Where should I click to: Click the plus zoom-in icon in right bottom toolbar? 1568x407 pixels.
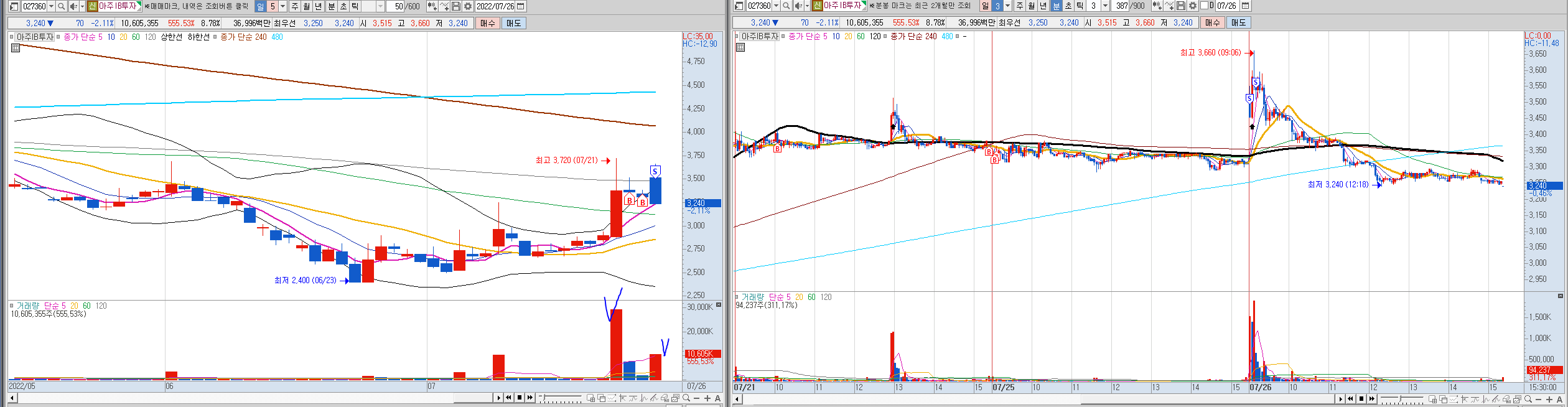(1549, 400)
